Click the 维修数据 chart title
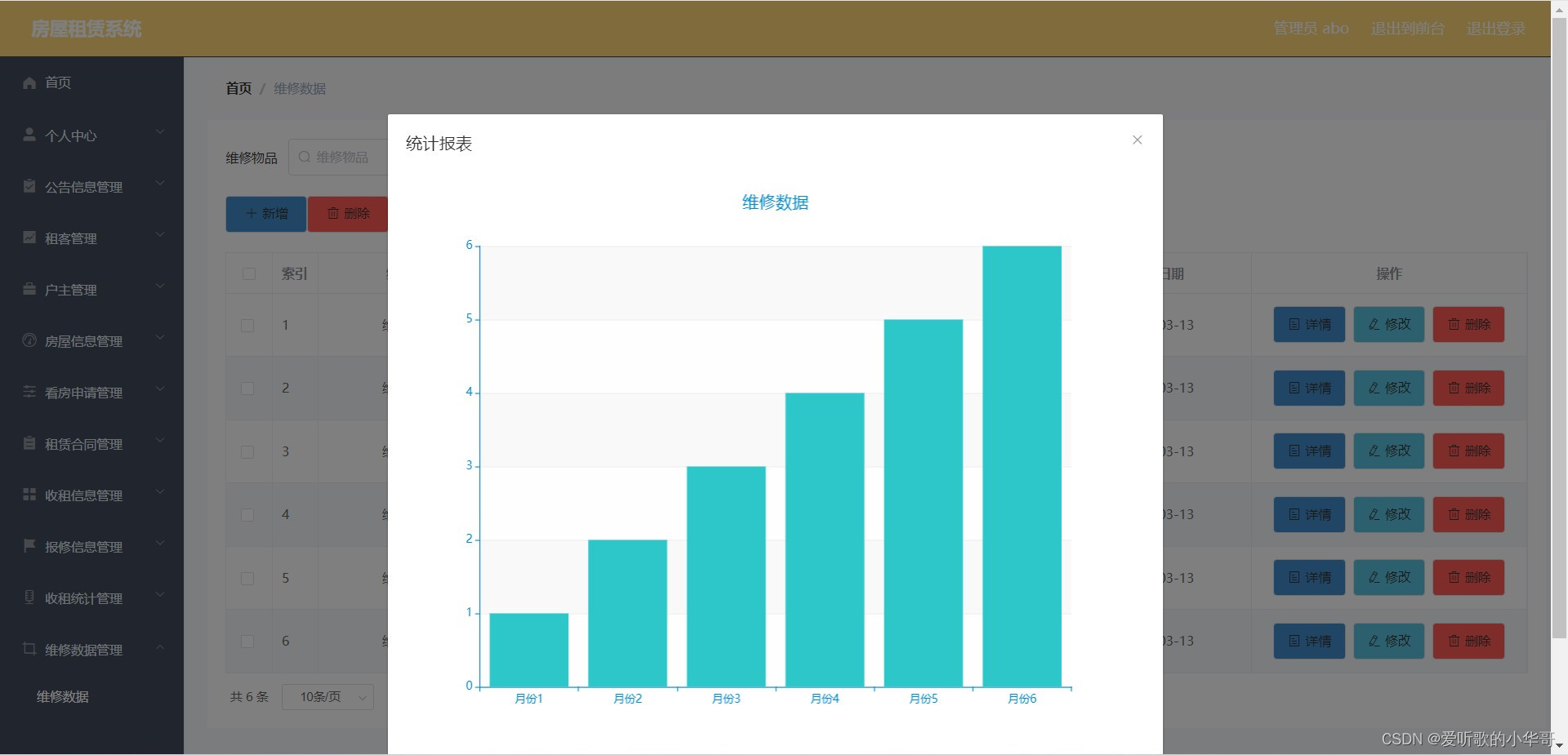This screenshot has height=755, width=1568. (x=775, y=202)
